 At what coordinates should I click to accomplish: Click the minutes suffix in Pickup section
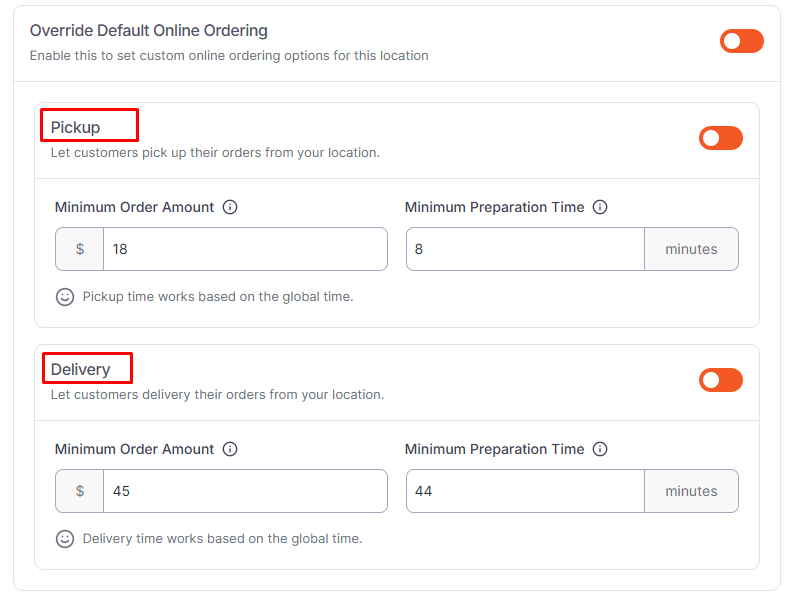click(x=691, y=249)
